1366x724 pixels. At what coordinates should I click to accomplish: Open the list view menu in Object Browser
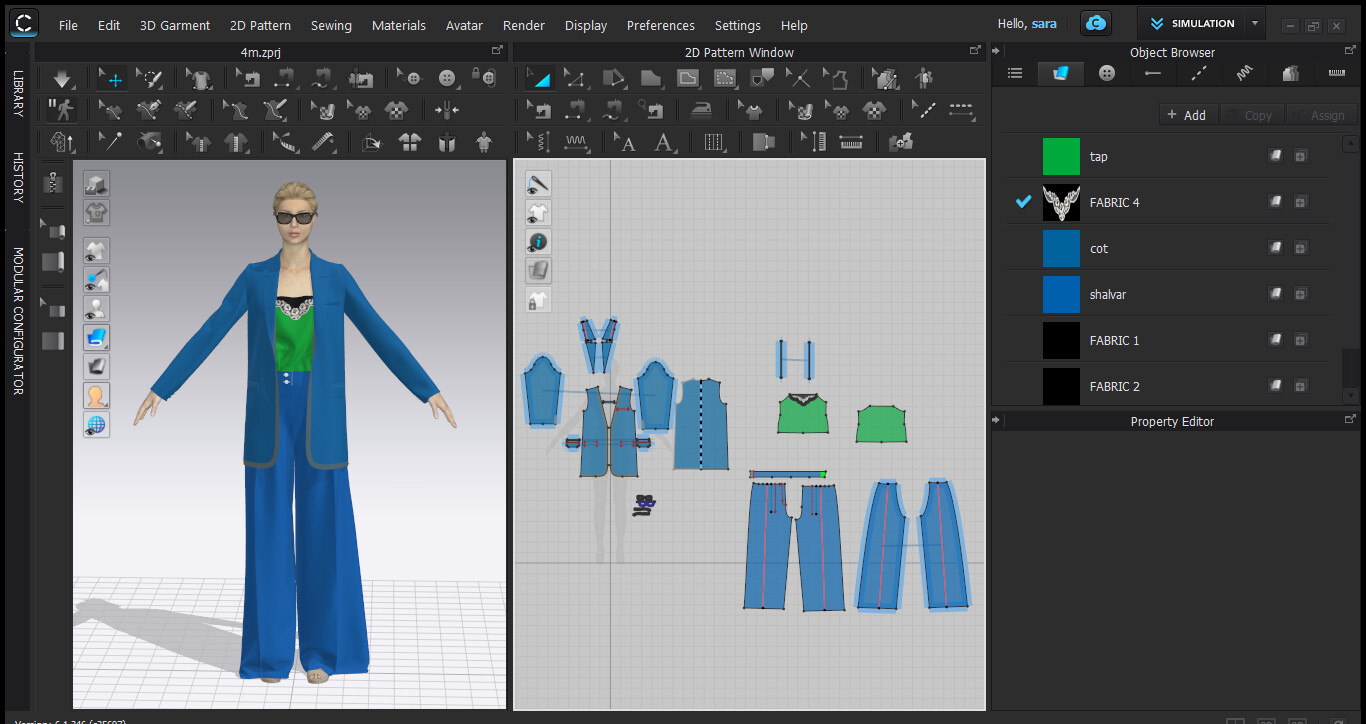[1014, 72]
